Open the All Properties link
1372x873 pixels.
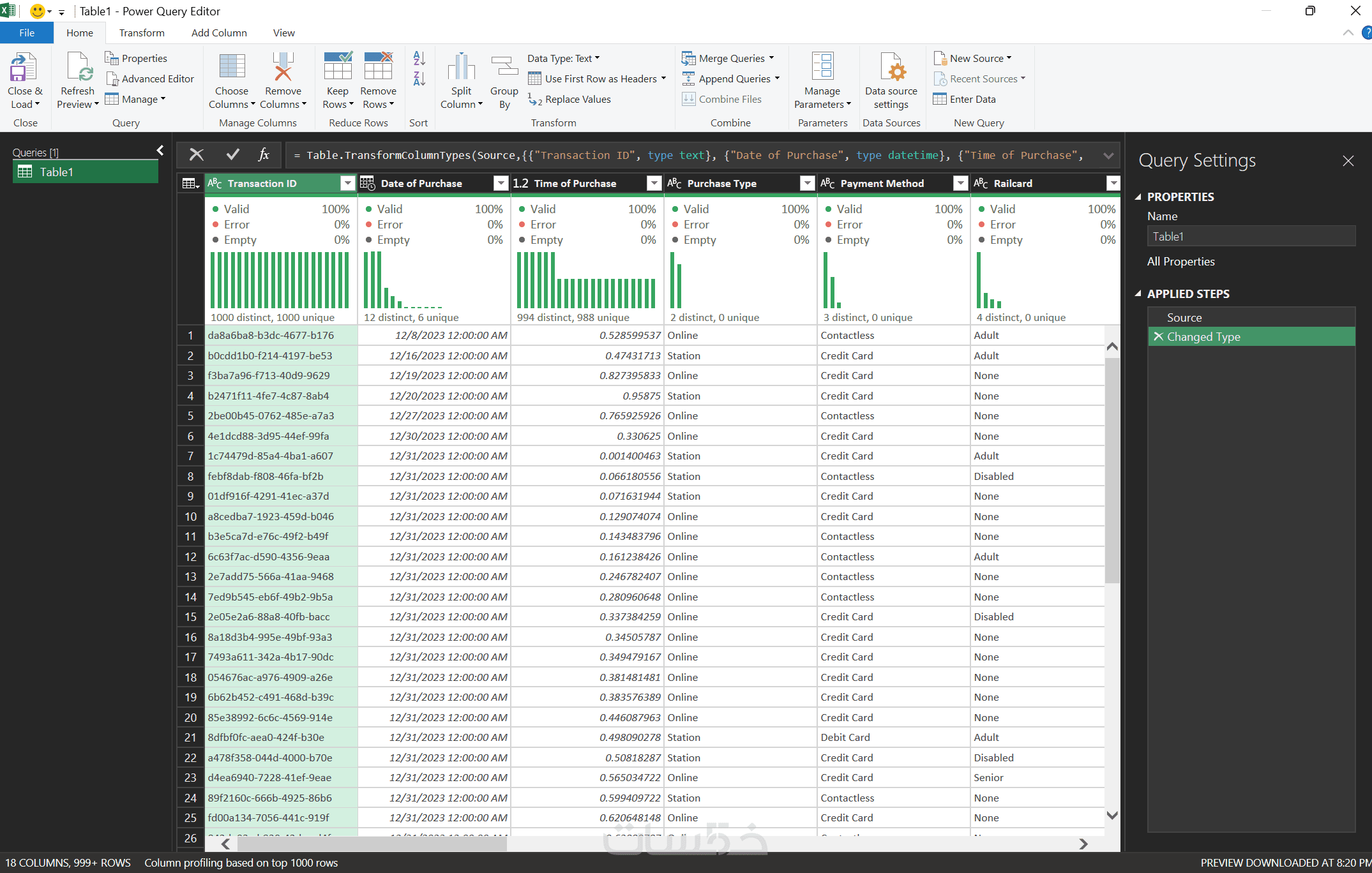[1180, 262]
